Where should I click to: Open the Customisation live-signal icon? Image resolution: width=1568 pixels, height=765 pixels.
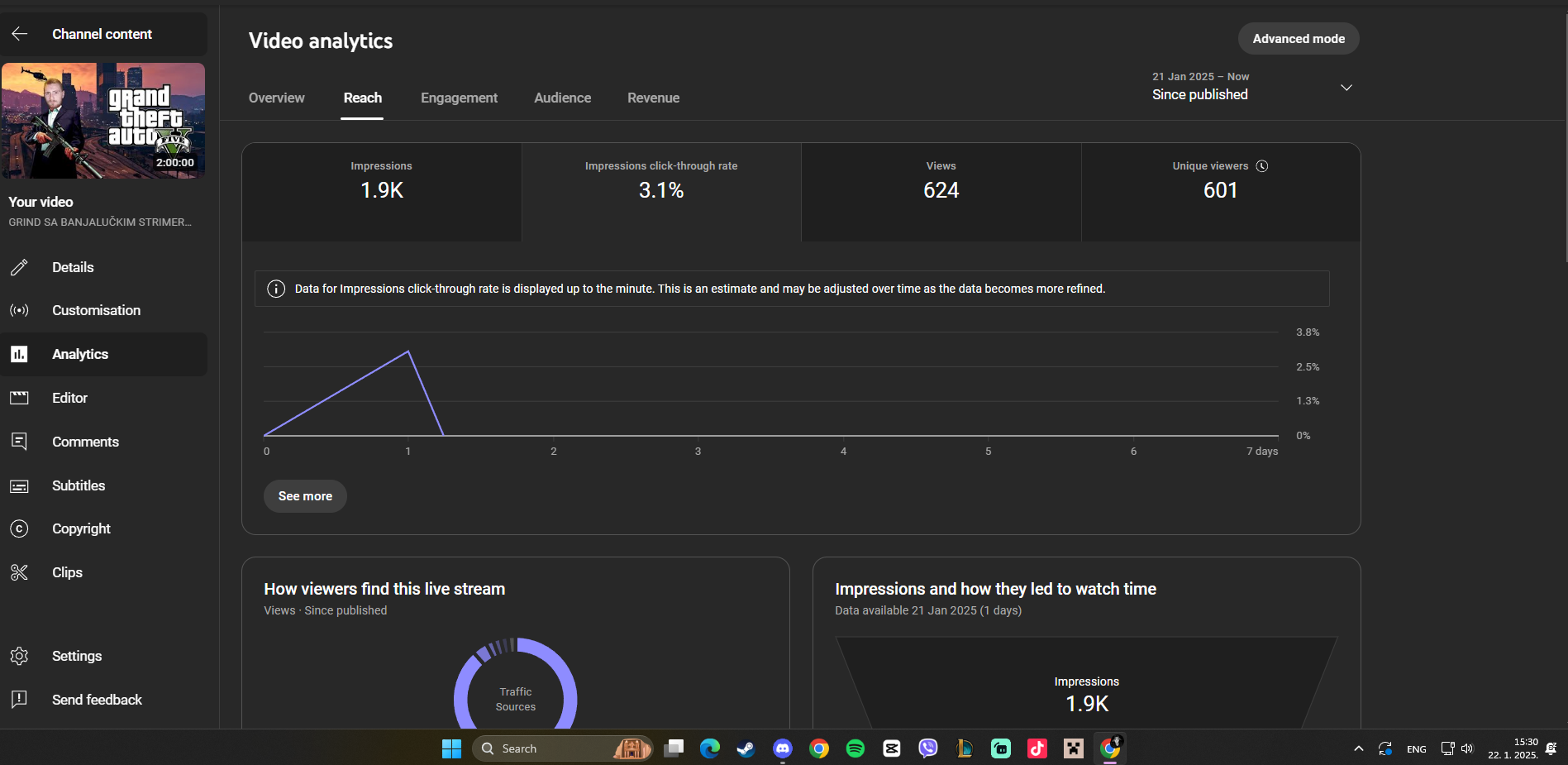point(19,310)
